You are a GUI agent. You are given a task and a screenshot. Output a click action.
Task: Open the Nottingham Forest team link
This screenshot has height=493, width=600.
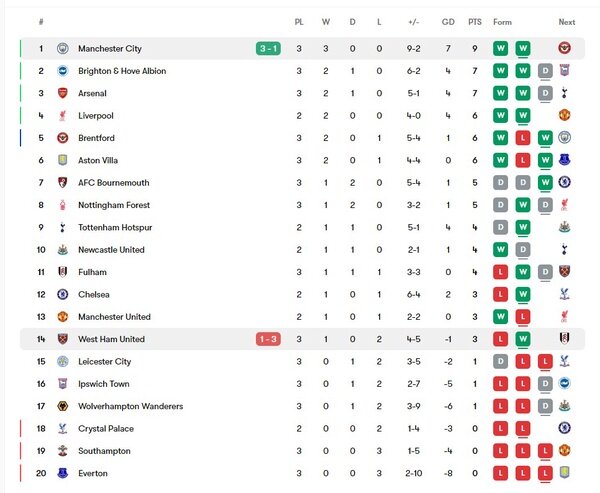pos(115,205)
